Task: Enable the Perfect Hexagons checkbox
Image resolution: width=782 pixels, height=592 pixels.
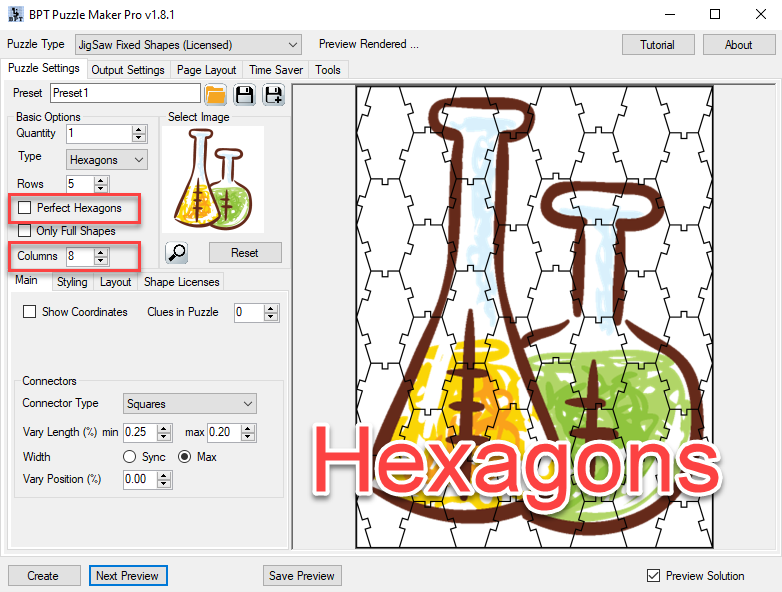Action: click(24, 207)
